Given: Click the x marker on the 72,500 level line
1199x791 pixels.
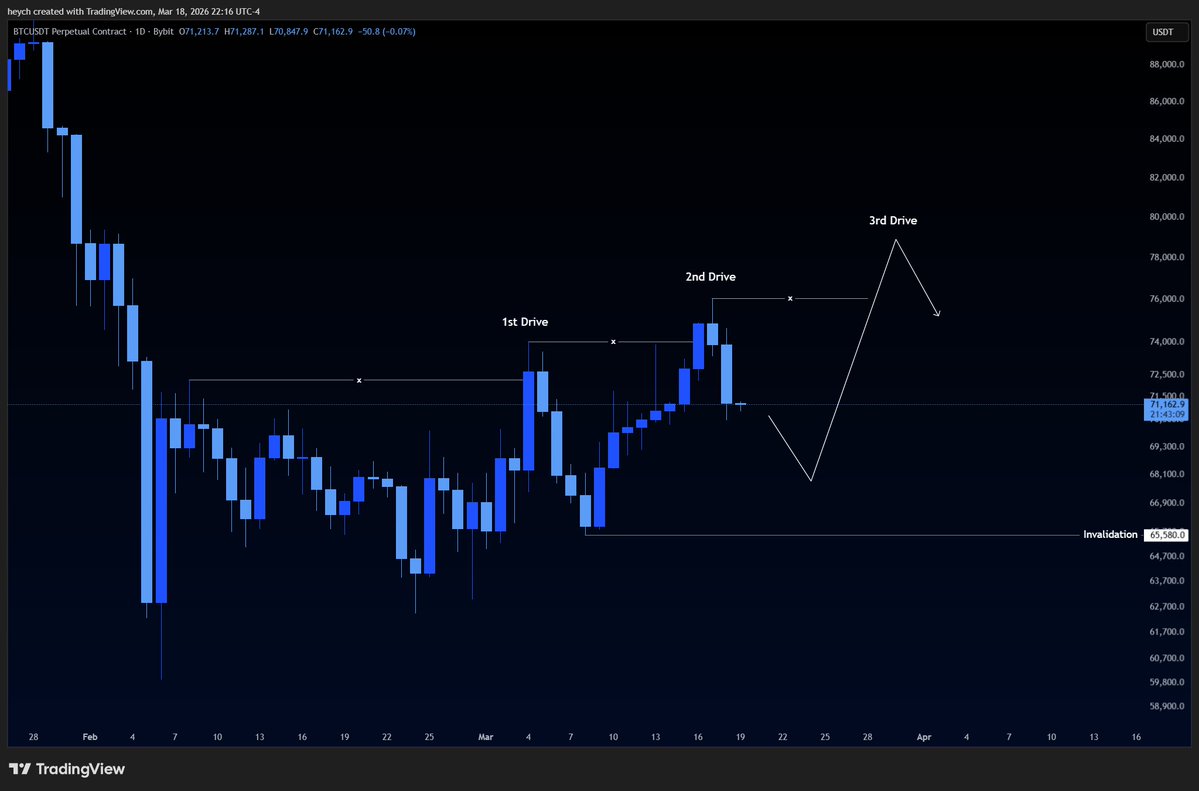Looking at the screenshot, I should click(359, 380).
